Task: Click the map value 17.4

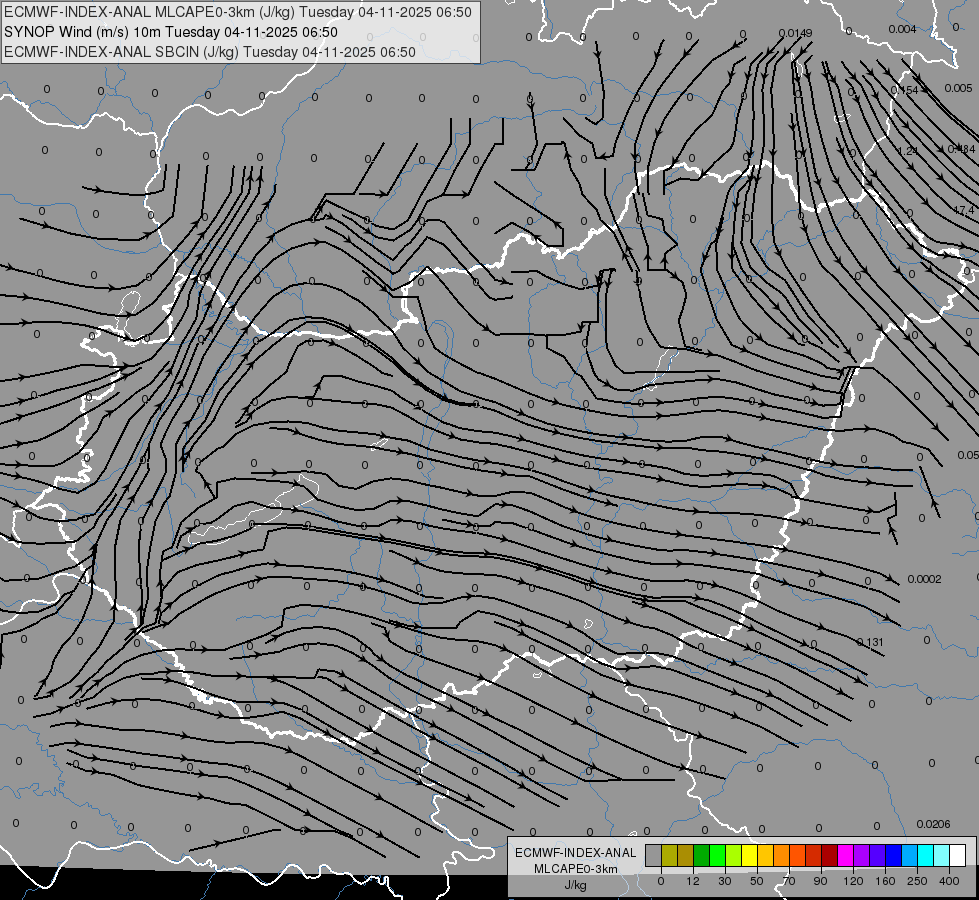Action: [963, 210]
